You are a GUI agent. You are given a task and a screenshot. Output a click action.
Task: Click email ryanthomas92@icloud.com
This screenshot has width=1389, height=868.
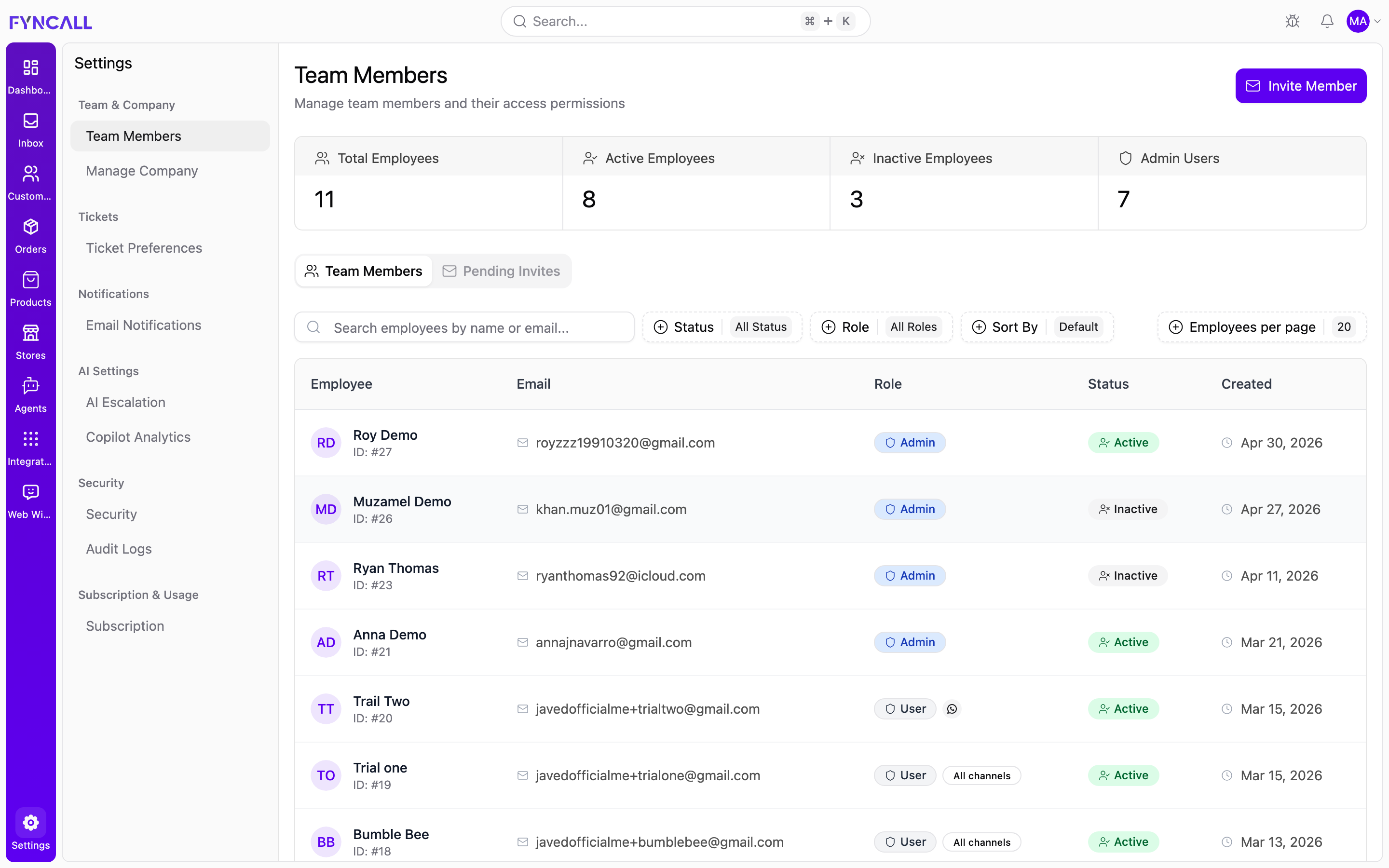pyautogui.click(x=620, y=576)
